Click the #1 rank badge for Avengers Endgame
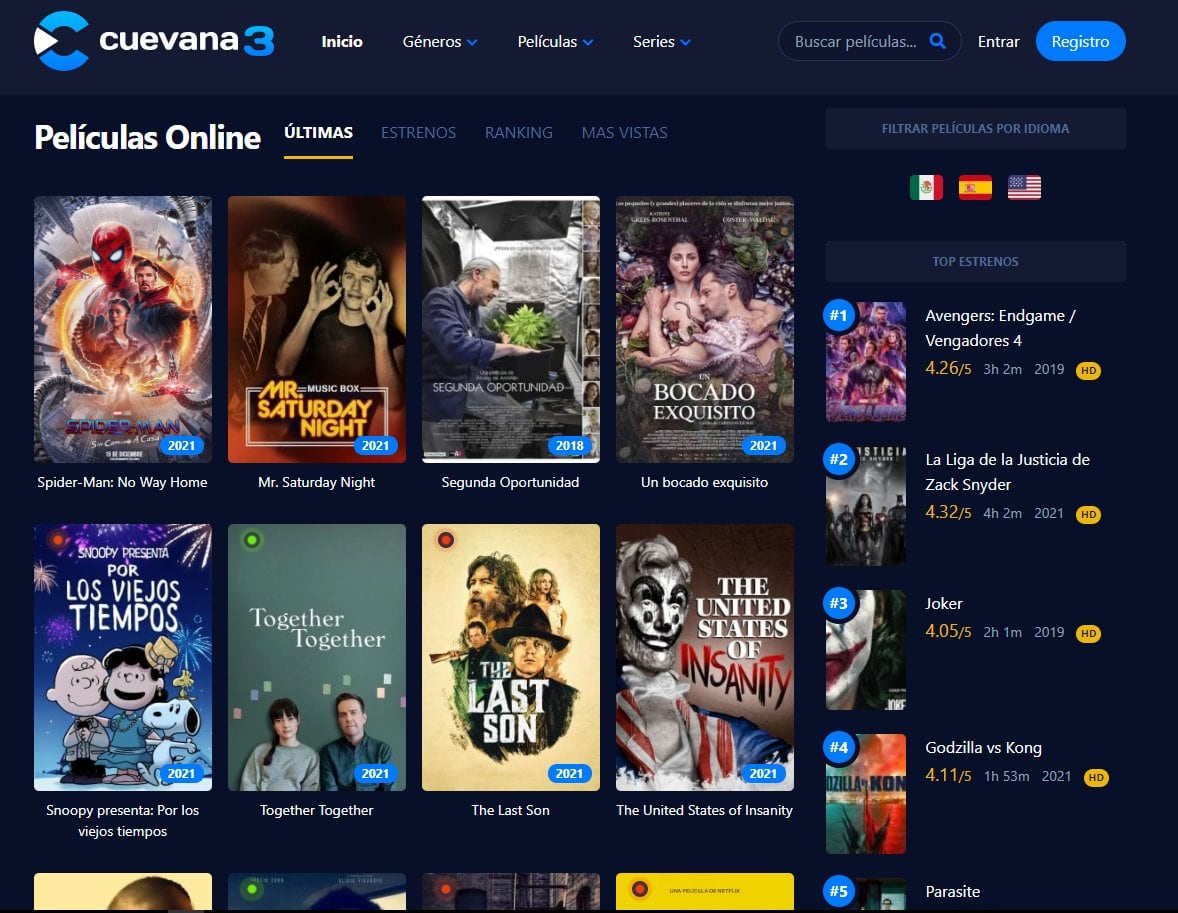 841,314
